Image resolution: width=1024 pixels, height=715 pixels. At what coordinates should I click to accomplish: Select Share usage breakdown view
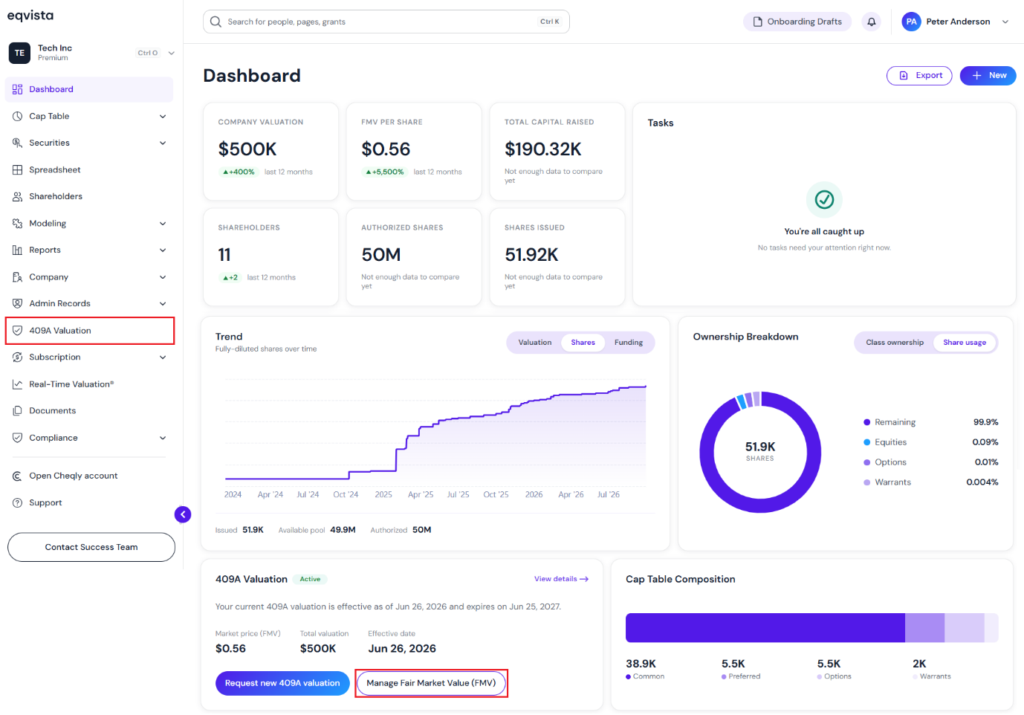coord(964,342)
